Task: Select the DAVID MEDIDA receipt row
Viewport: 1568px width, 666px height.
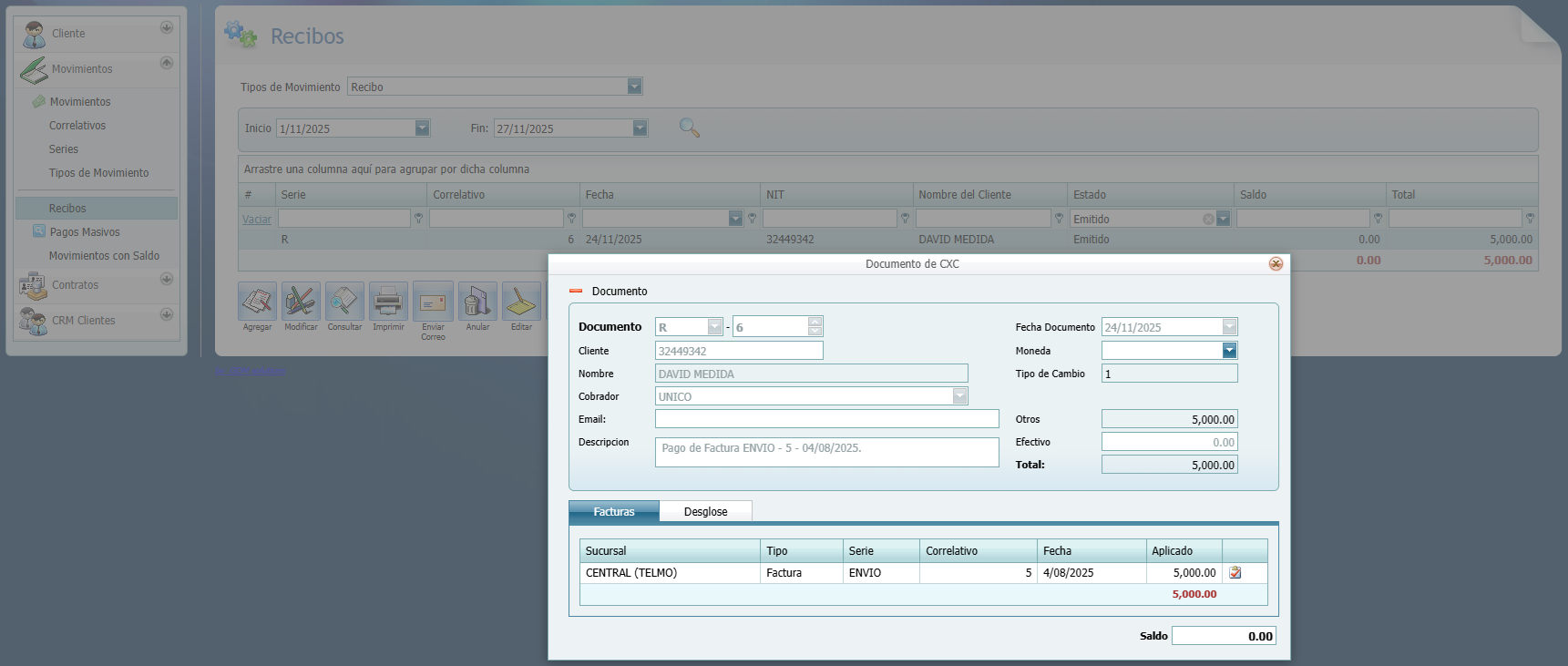Action: coord(888,240)
